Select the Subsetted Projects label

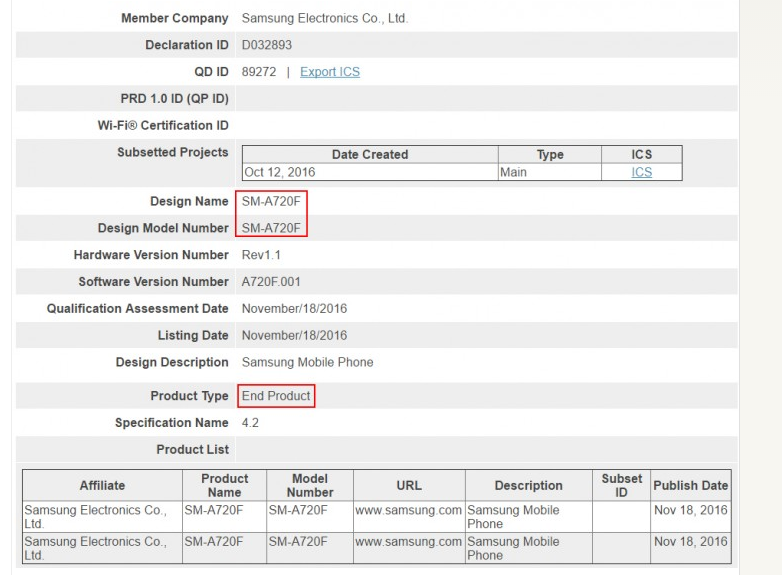point(173,153)
